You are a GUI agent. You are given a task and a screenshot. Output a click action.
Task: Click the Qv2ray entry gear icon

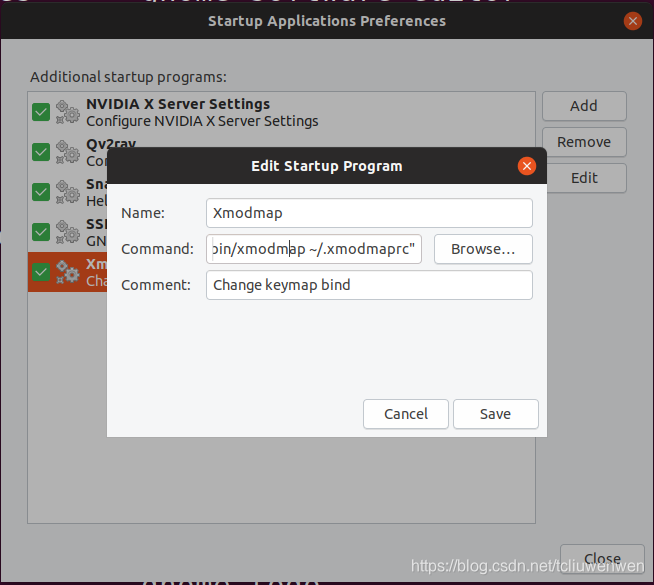tap(68, 152)
